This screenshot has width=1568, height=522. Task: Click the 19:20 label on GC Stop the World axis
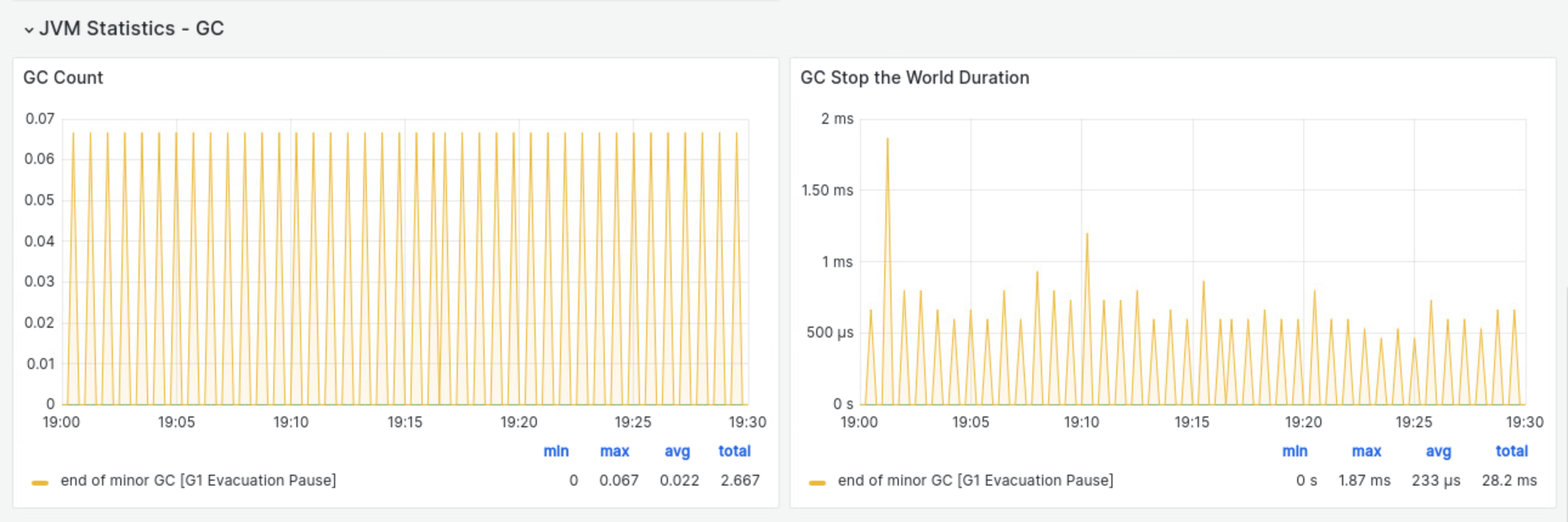tap(1303, 422)
